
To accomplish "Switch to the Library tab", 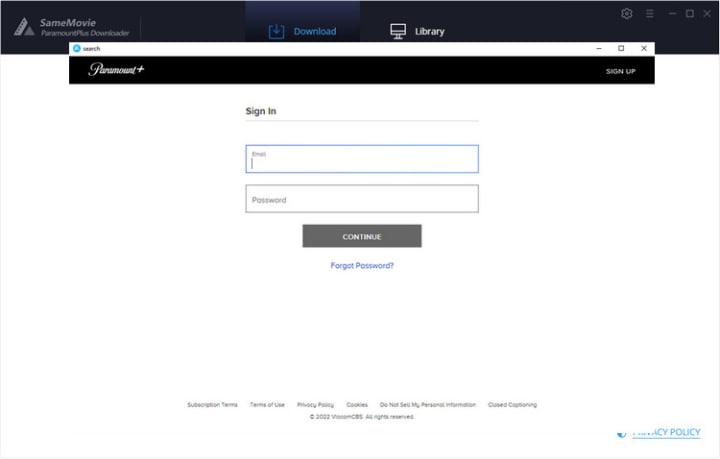I will point(417,31).
